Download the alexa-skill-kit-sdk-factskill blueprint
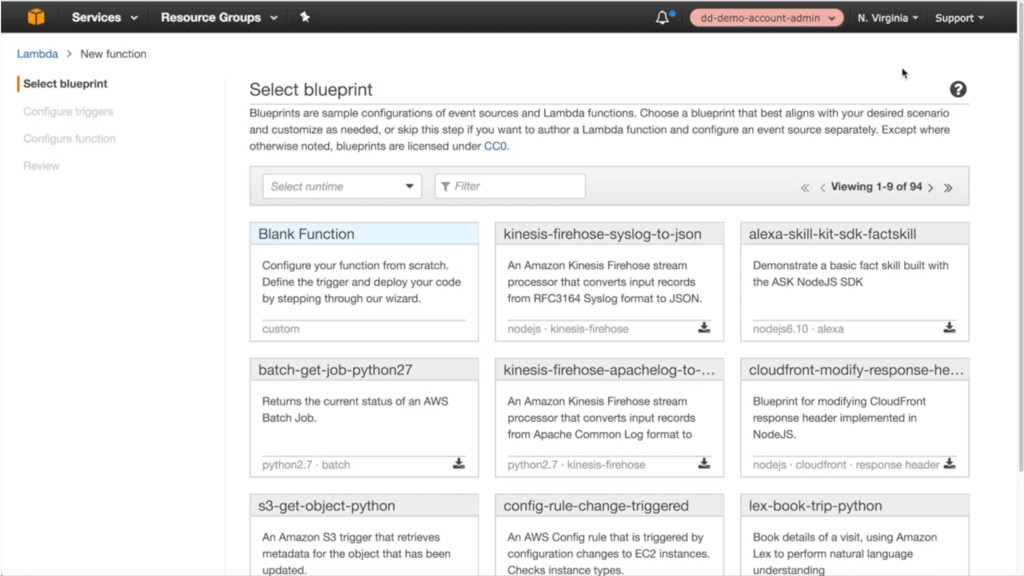 pos(950,327)
